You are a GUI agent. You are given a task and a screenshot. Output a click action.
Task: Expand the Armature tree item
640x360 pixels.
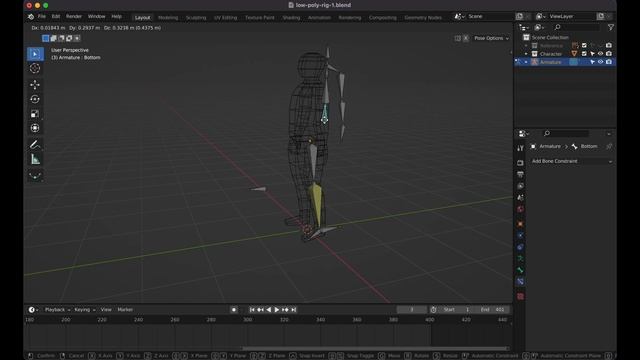click(x=526, y=62)
